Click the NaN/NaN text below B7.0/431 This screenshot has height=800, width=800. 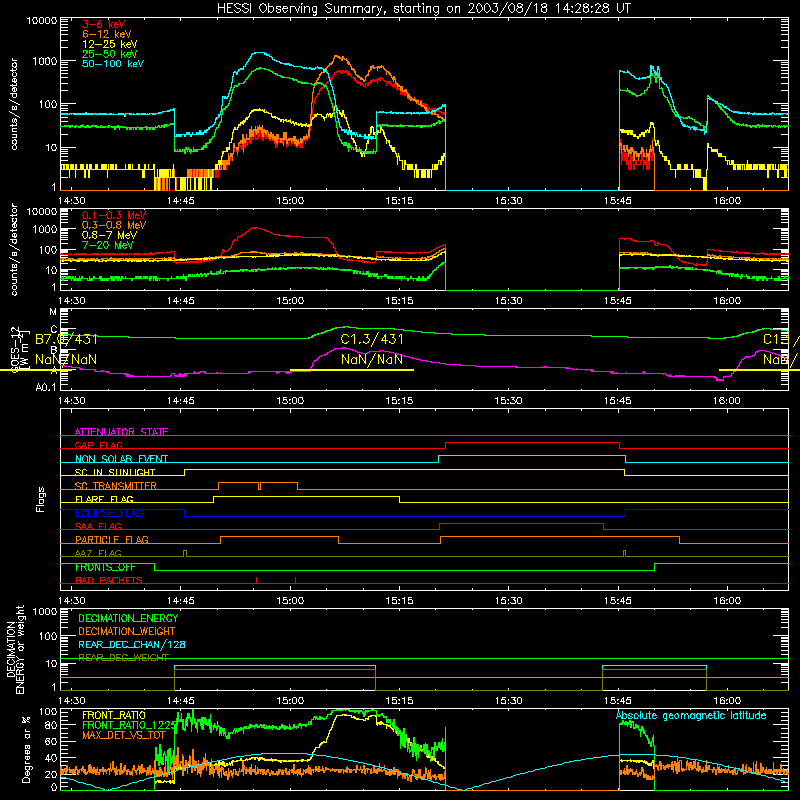(x=66, y=360)
